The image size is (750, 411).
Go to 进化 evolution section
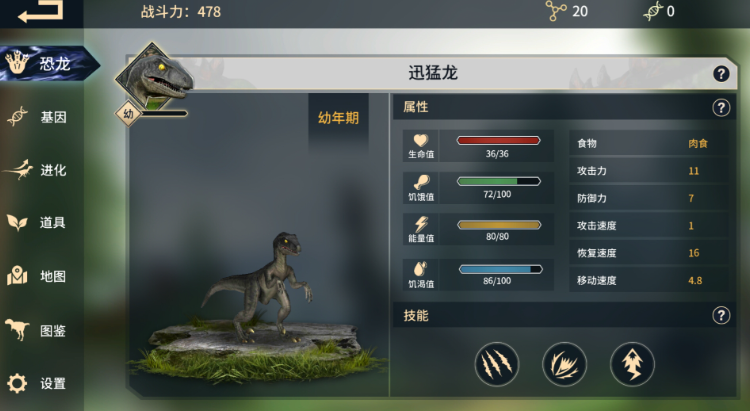click(x=37, y=170)
